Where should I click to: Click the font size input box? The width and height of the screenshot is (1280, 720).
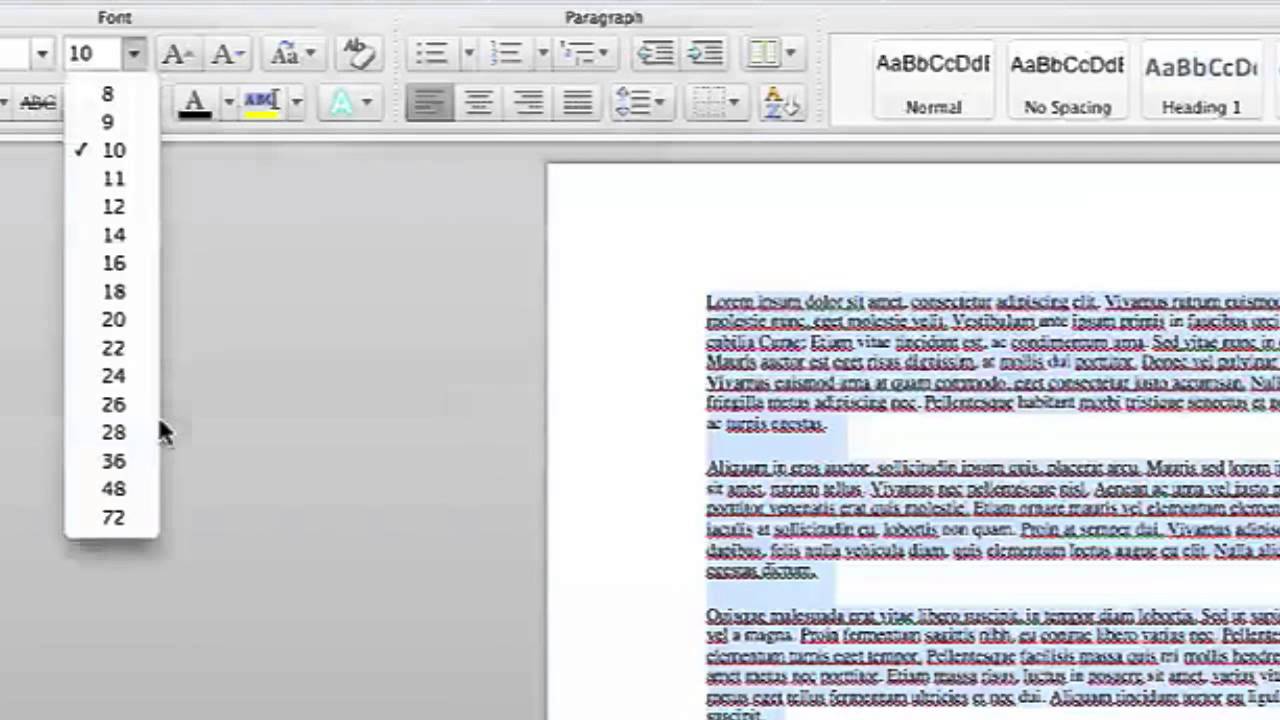click(x=93, y=53)
